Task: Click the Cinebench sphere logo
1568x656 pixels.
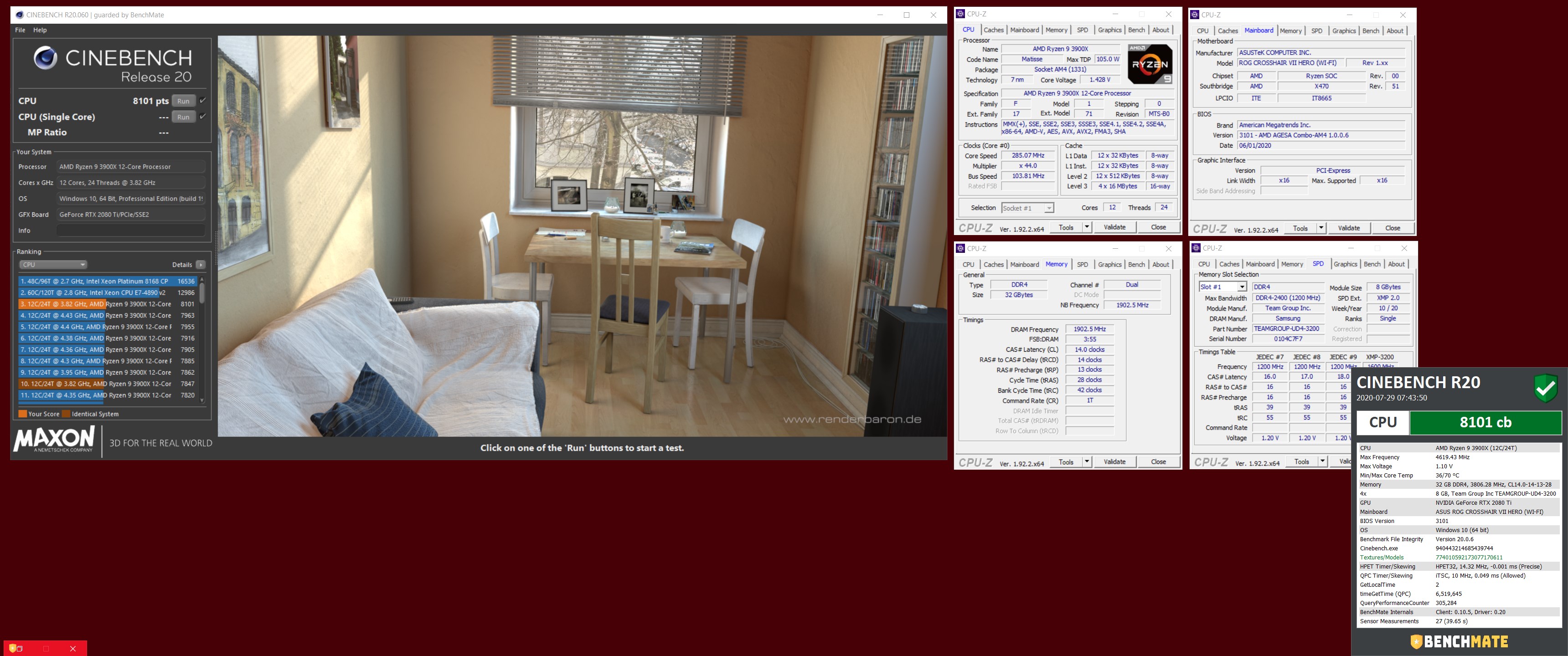Action: (45, 58)
